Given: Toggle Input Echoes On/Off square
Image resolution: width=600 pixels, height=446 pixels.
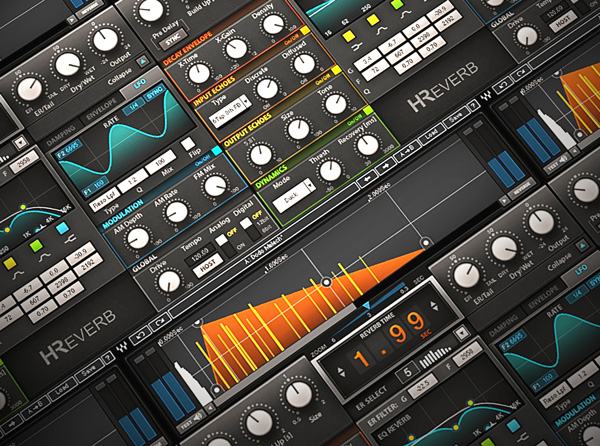Looking at the screenshot, I should pyautogui.click(x=336, y=70).
